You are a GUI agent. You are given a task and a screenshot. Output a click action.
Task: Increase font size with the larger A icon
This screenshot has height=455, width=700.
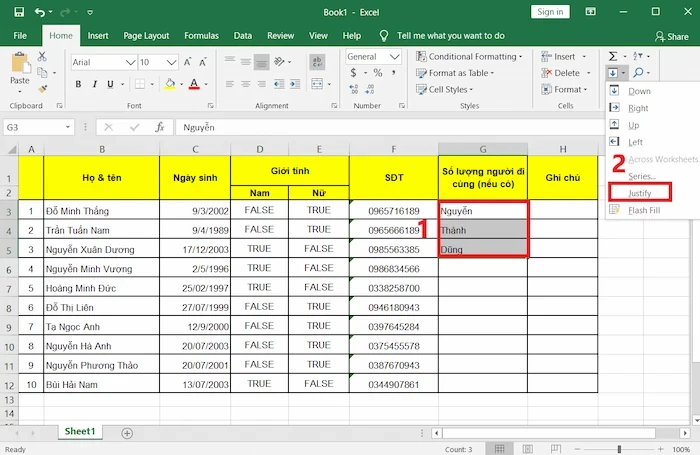point(188,62)
